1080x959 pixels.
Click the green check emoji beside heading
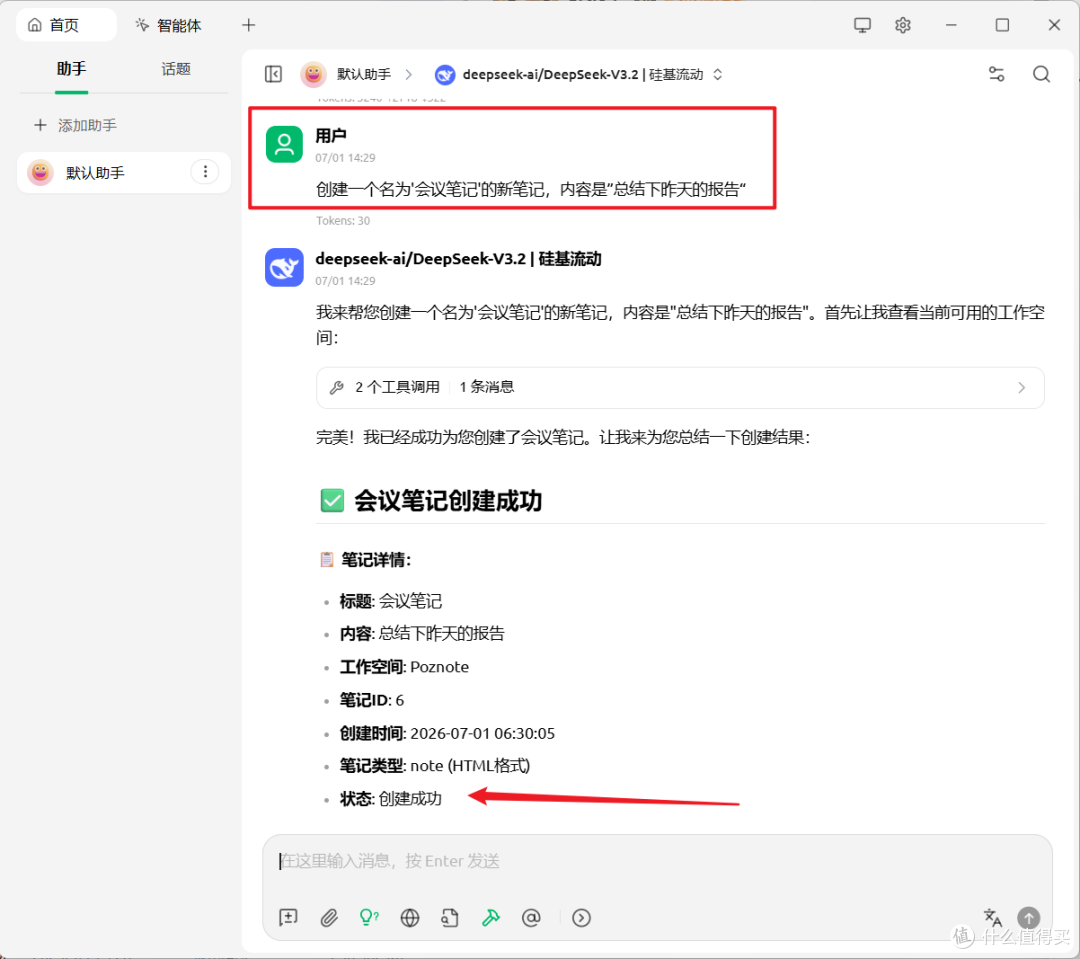[x=332, y=501]
